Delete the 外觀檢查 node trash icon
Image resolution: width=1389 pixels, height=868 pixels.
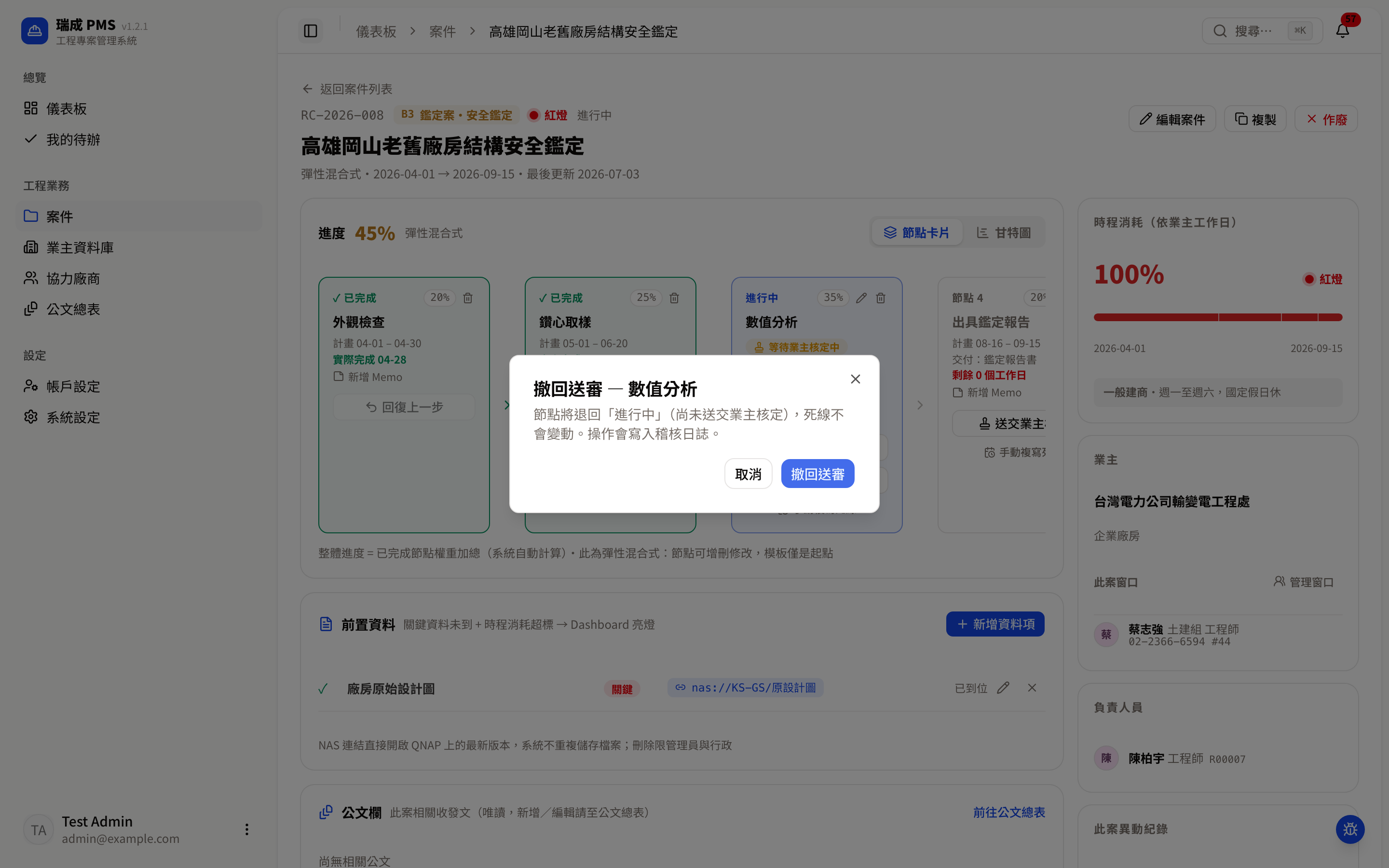pyautogui.click(x=468, y=298)
